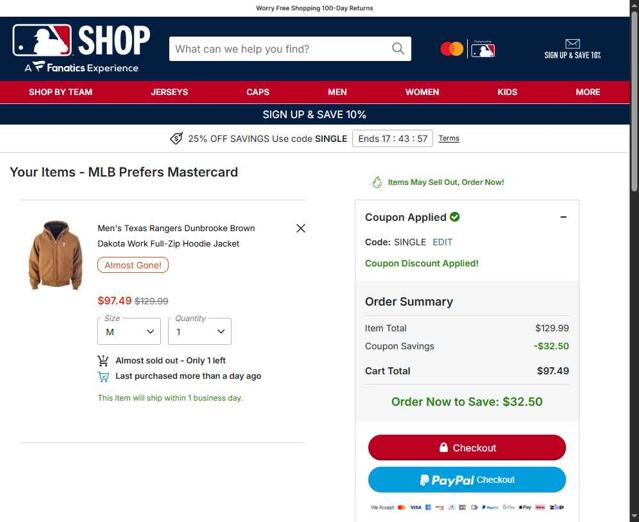Click the search magnifying glass icon
This screenshot has width=639, height=522.
[398, 49]
